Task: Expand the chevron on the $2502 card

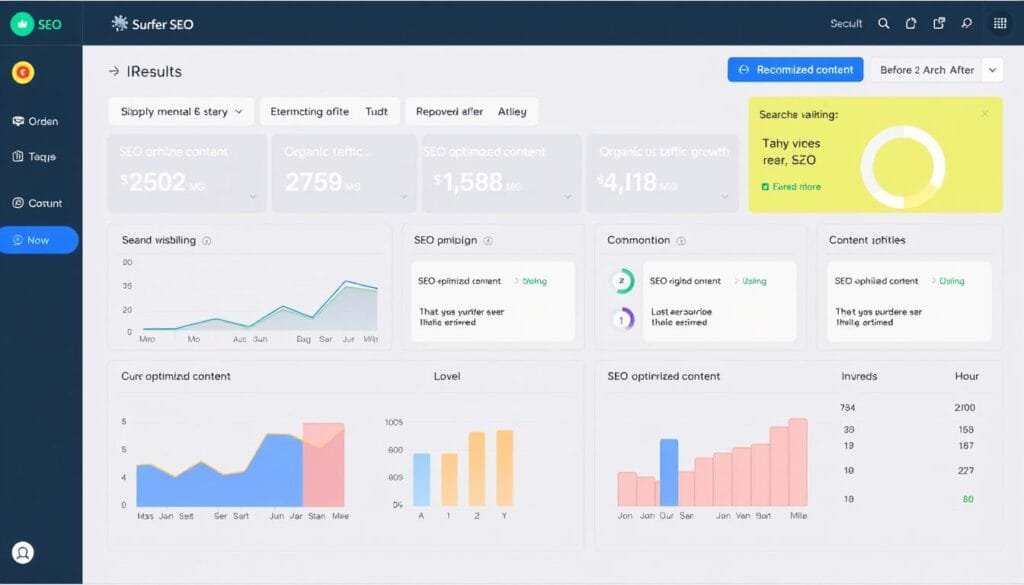Action: point(251,197)
